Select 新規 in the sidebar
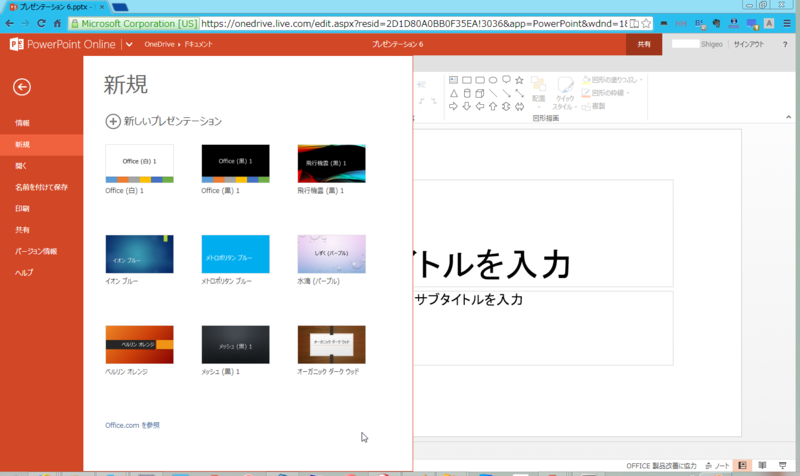This screenshot has height=476, width=800. (41, 144)
